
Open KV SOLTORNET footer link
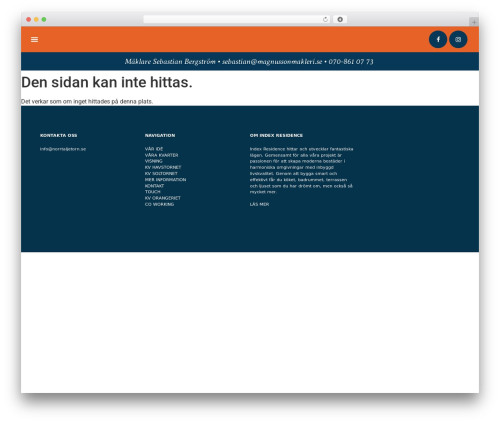161,173
